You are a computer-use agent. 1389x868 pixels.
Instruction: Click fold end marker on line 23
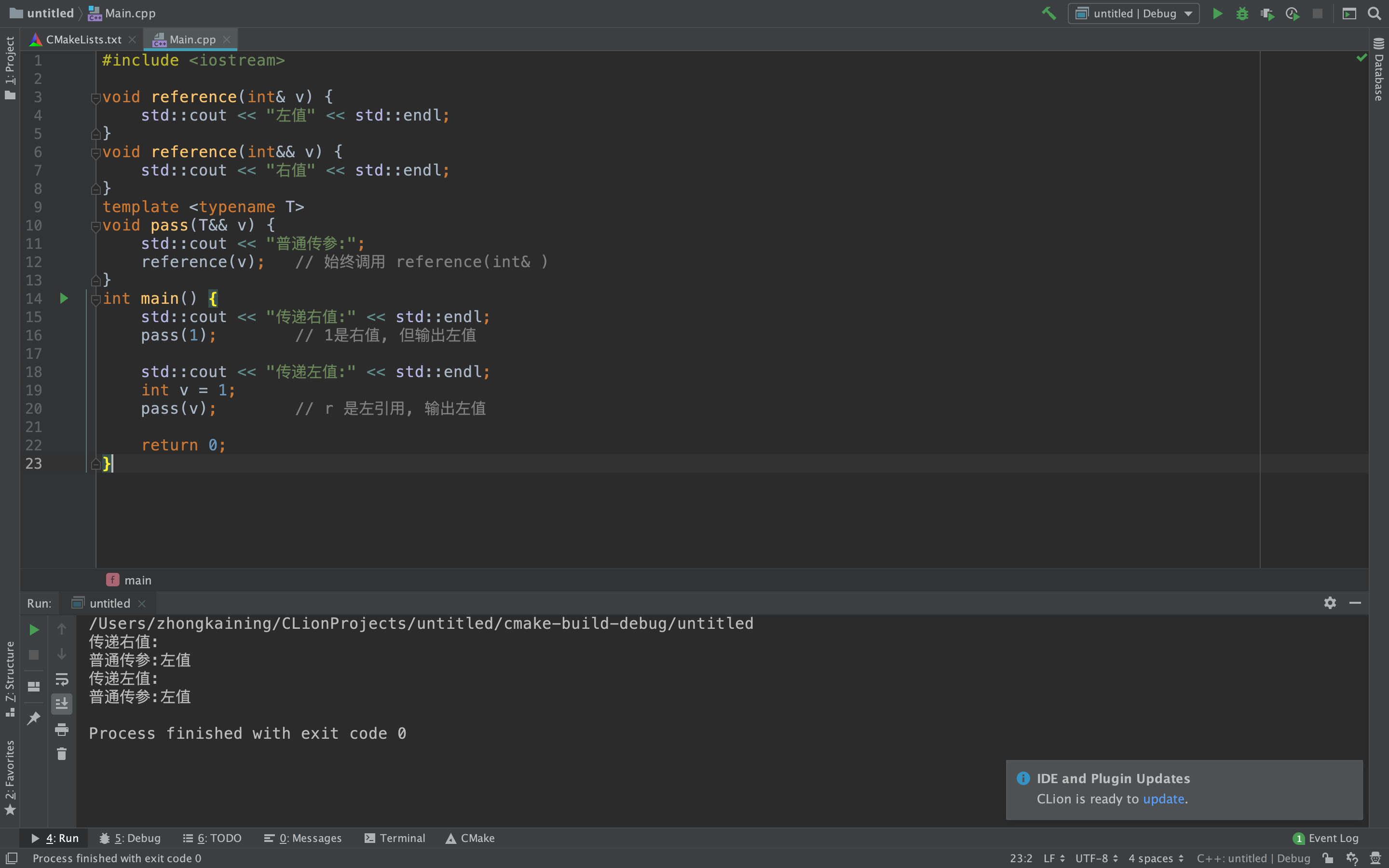pyautogui.click(x=96, y=464)
